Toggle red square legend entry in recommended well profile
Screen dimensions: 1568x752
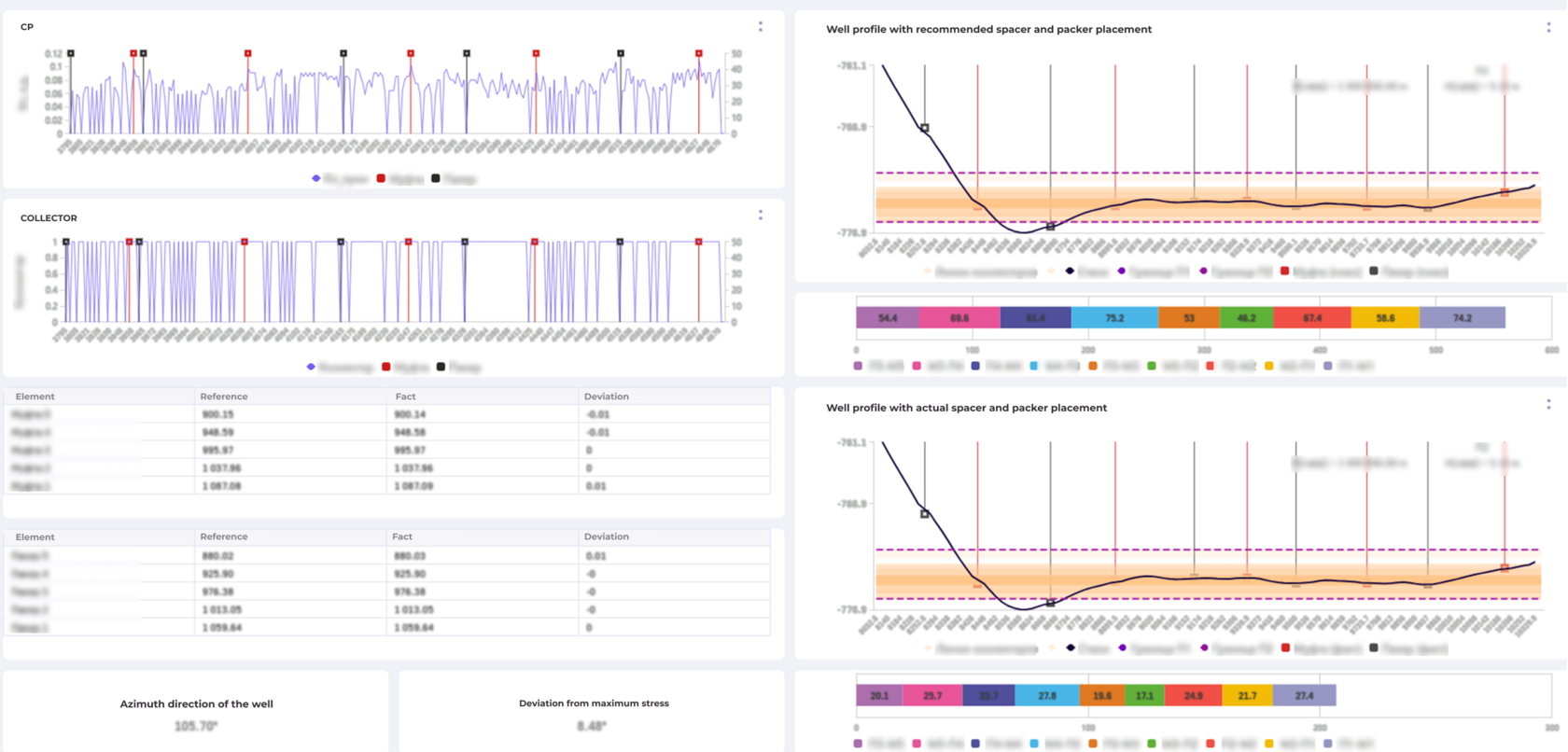(x=1321, y=272)
